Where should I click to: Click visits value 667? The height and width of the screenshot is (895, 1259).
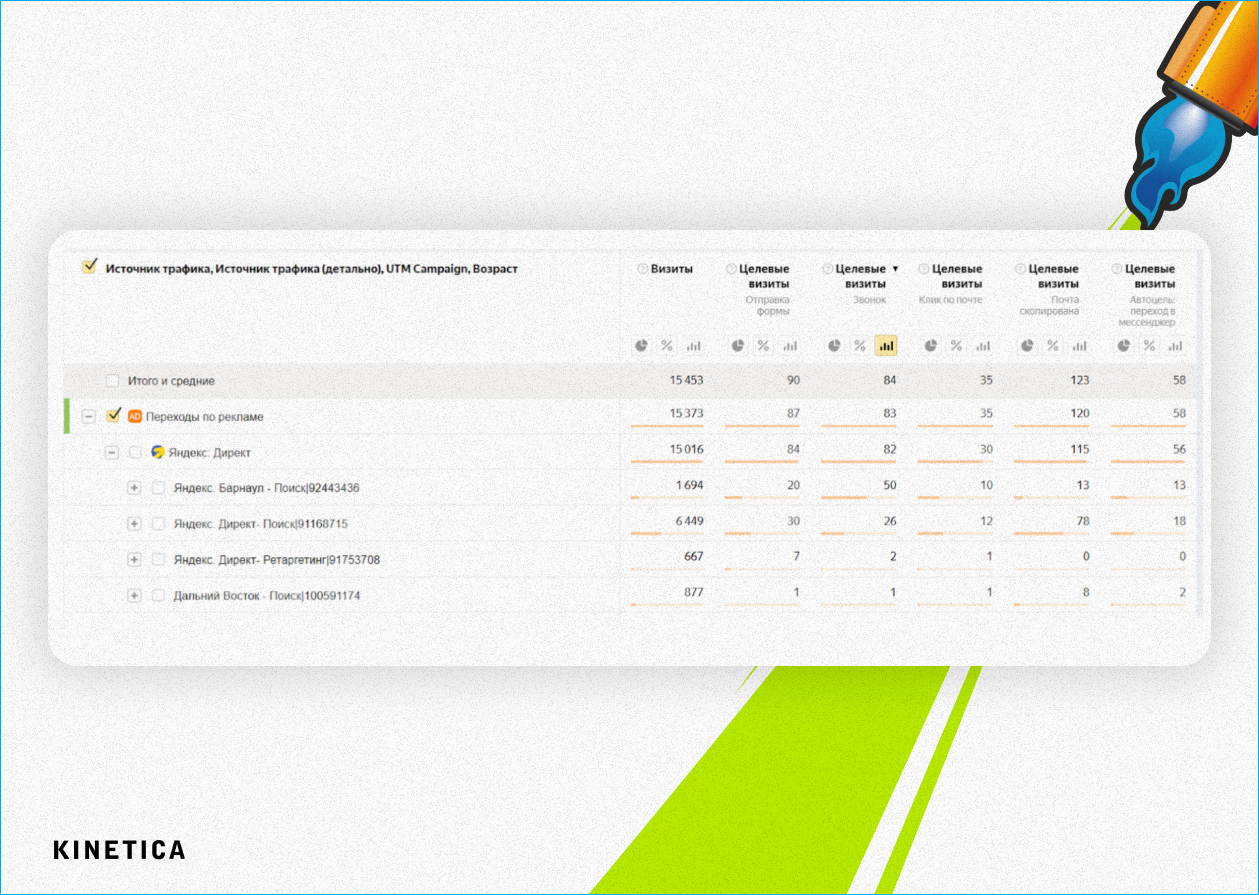click(x=693, y=556)
